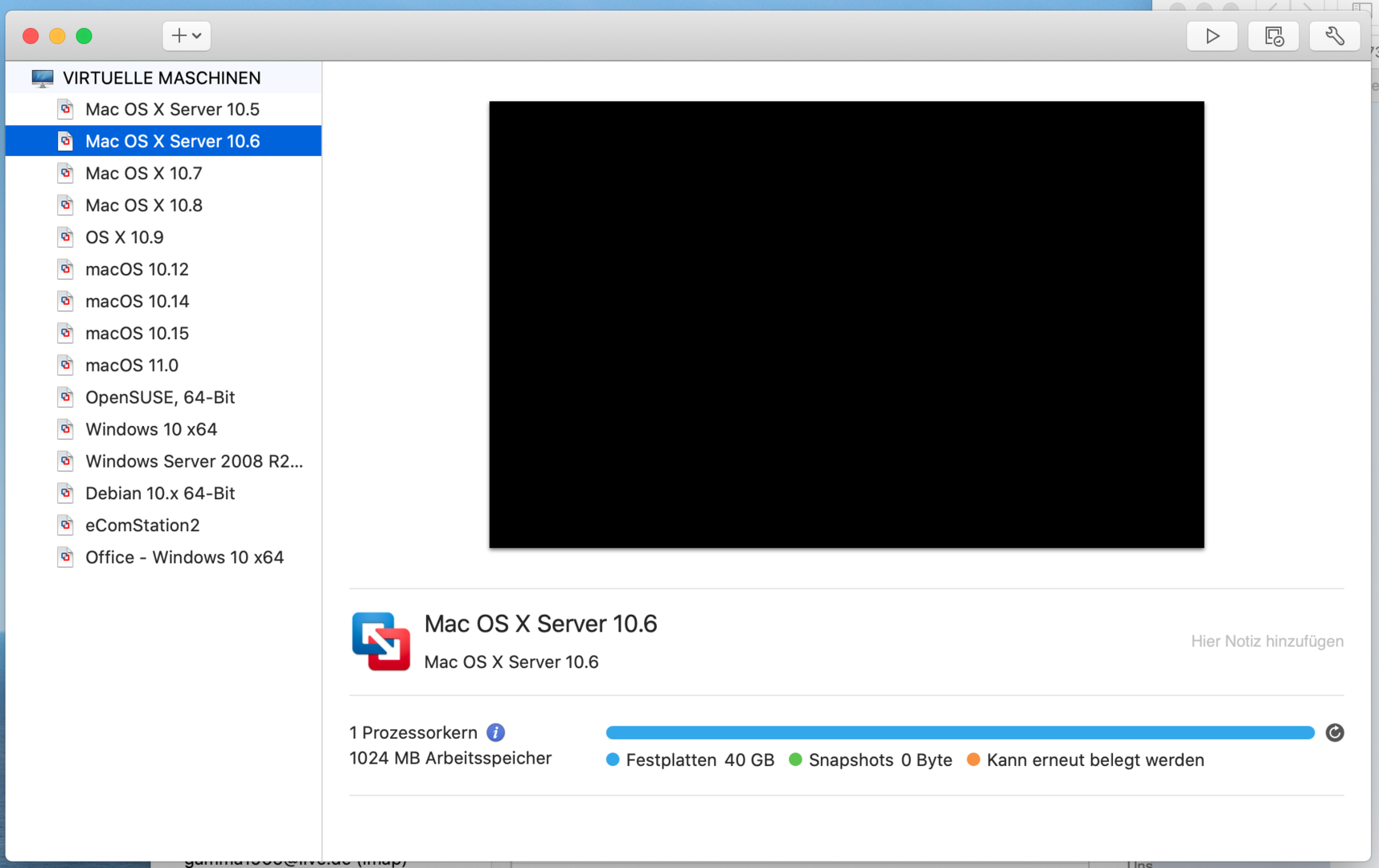
Task: Click the Snapshots 0 Byte label
Action: pyautogui.click(x=880, y=759)
